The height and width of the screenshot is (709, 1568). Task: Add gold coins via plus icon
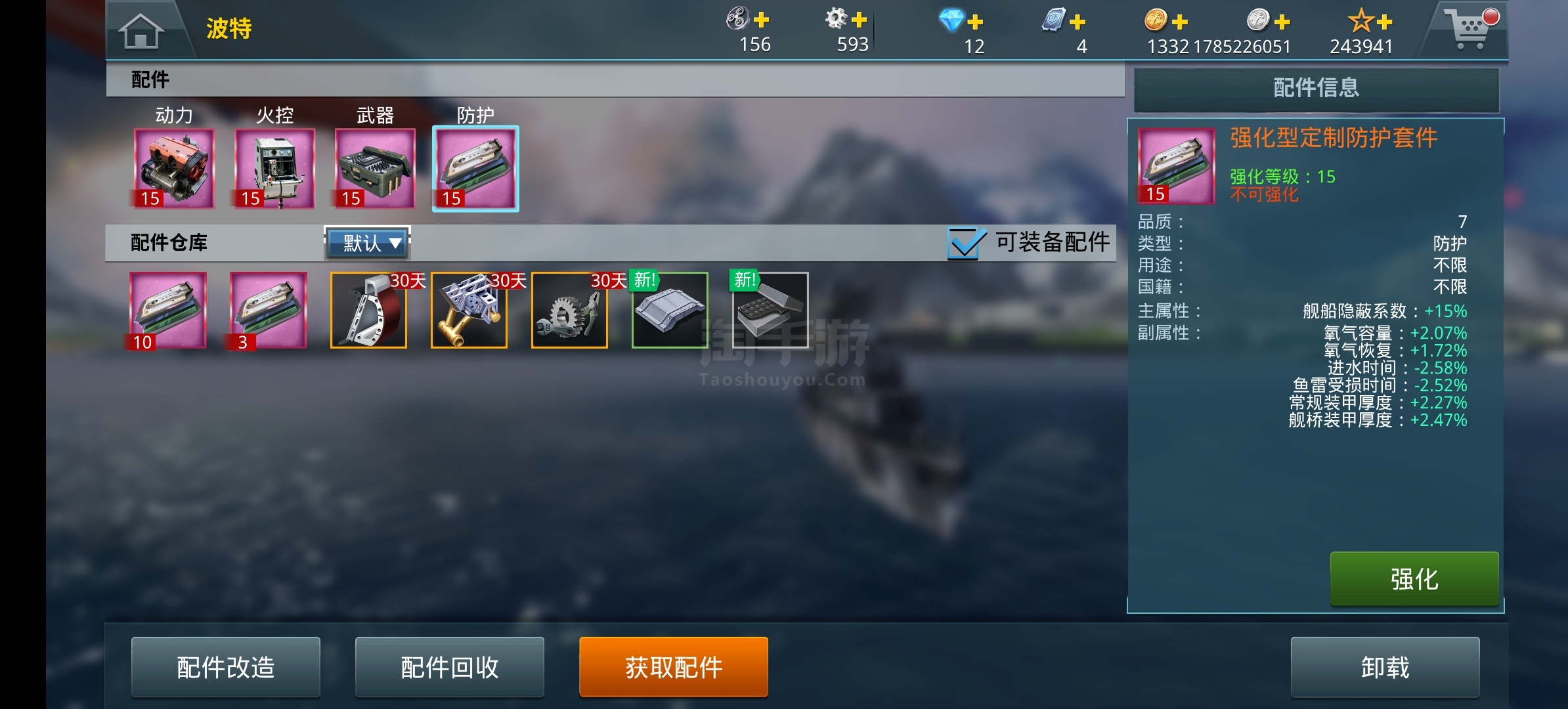1180,22
